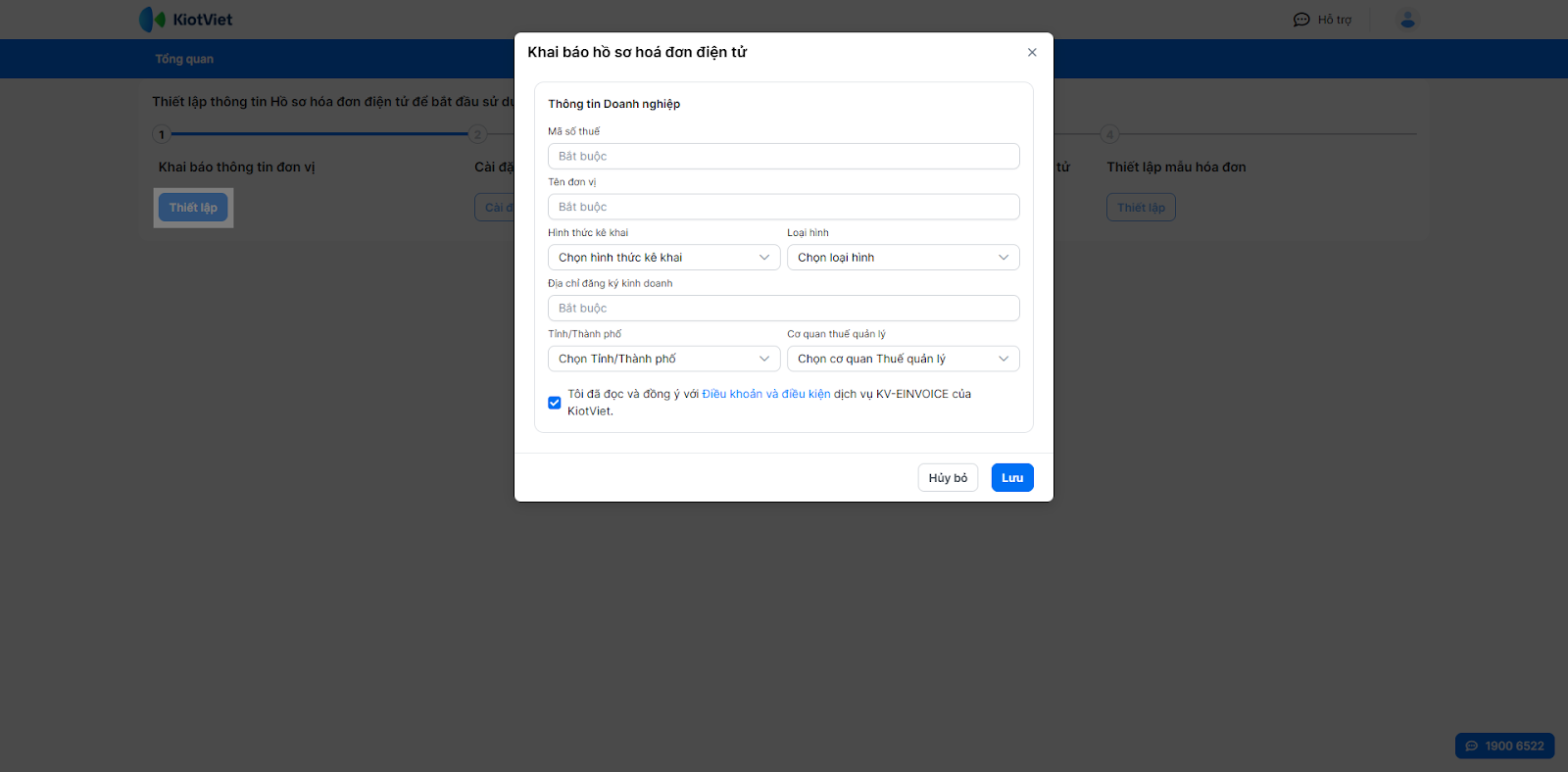This screenshot has width=1568, height=772.
Task: Click the 1900 6522 hotline chat button
Action: click(x=1504, y=746)
